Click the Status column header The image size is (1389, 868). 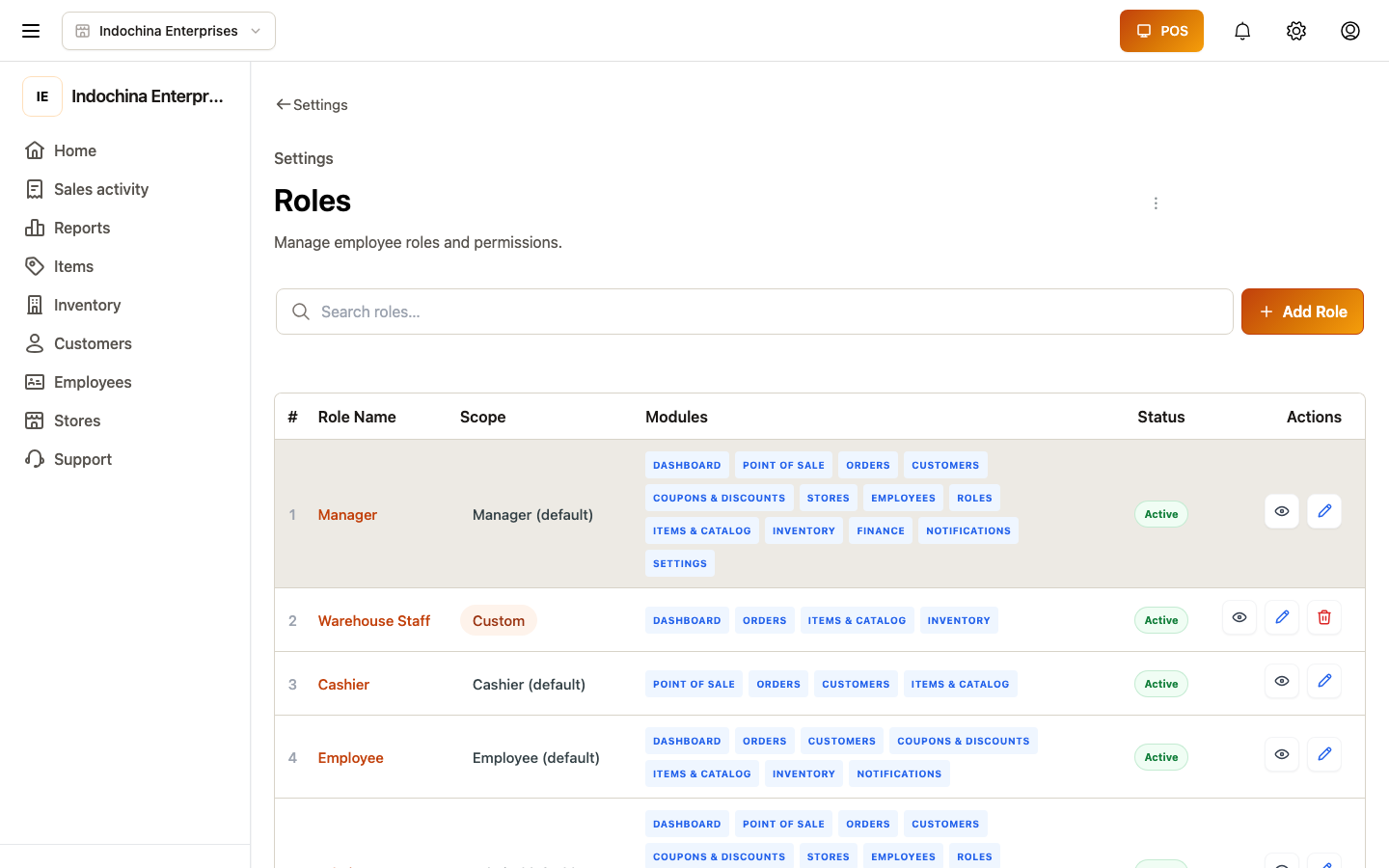1161,417
